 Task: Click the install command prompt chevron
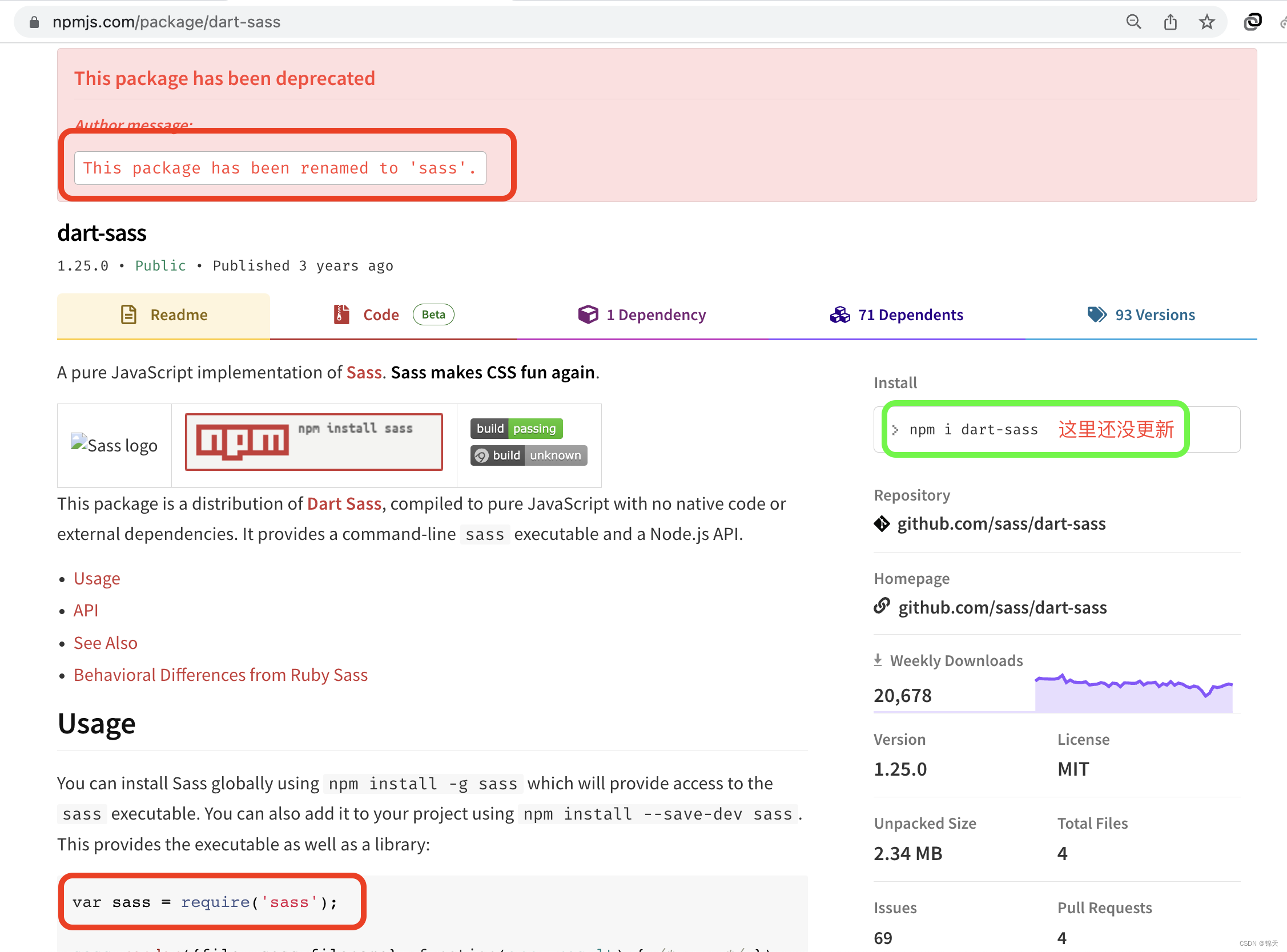[x=895, y=430]
